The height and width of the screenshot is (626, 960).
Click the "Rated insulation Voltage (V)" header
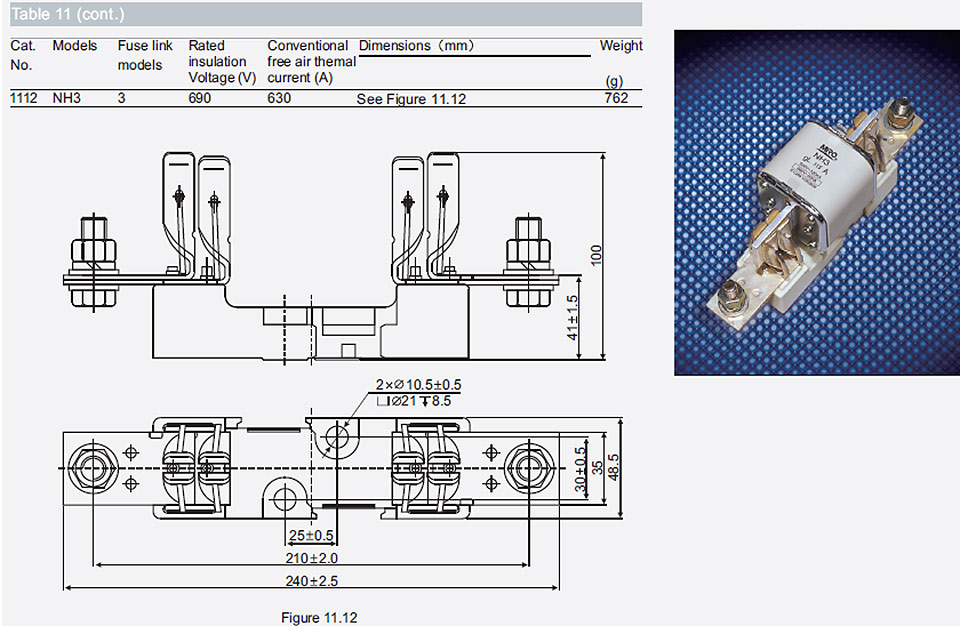pyautogui.click(x=222, y=61)
